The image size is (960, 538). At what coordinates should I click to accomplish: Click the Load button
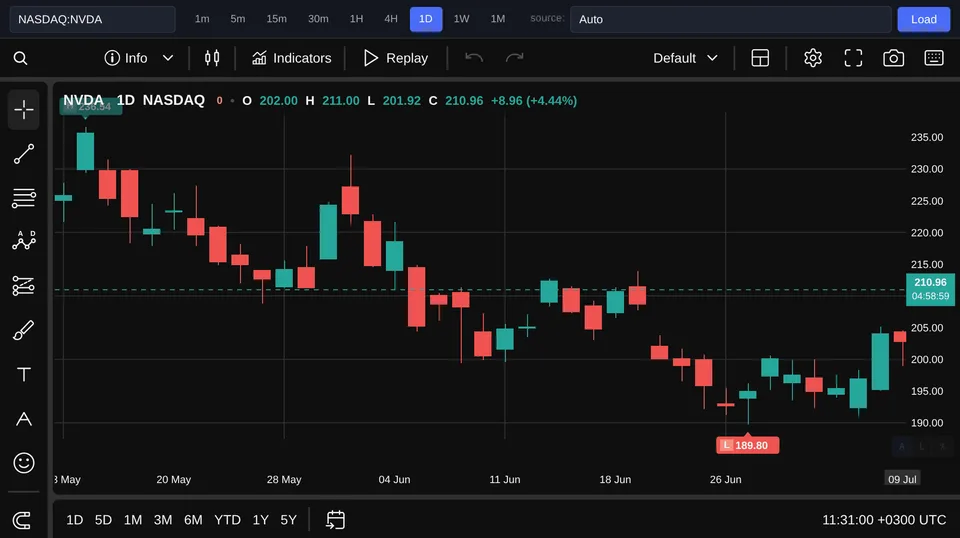point(923,19)
